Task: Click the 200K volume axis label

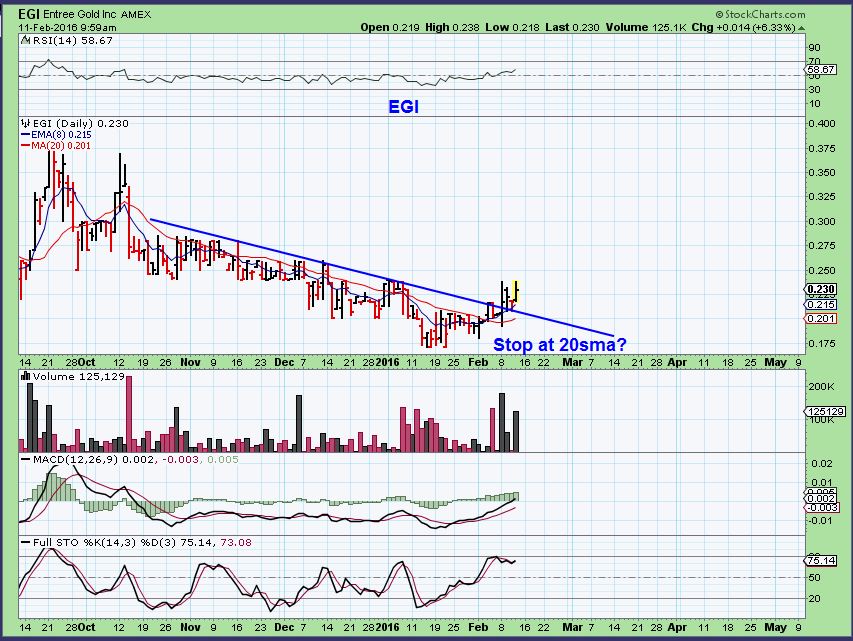Action: [x=822, y=387]
